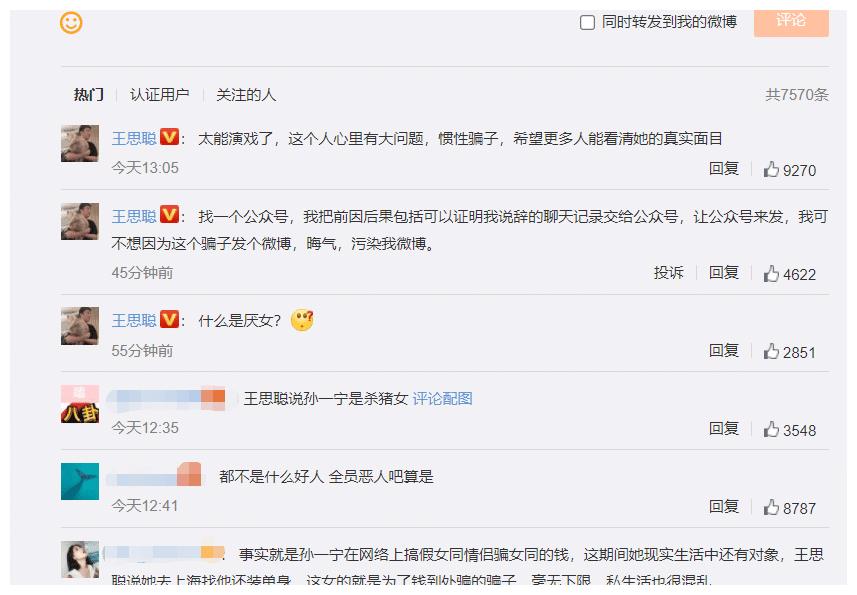Open the 评论配图 link
Viewport: 857px width, 595px height.
pos(442,399)
